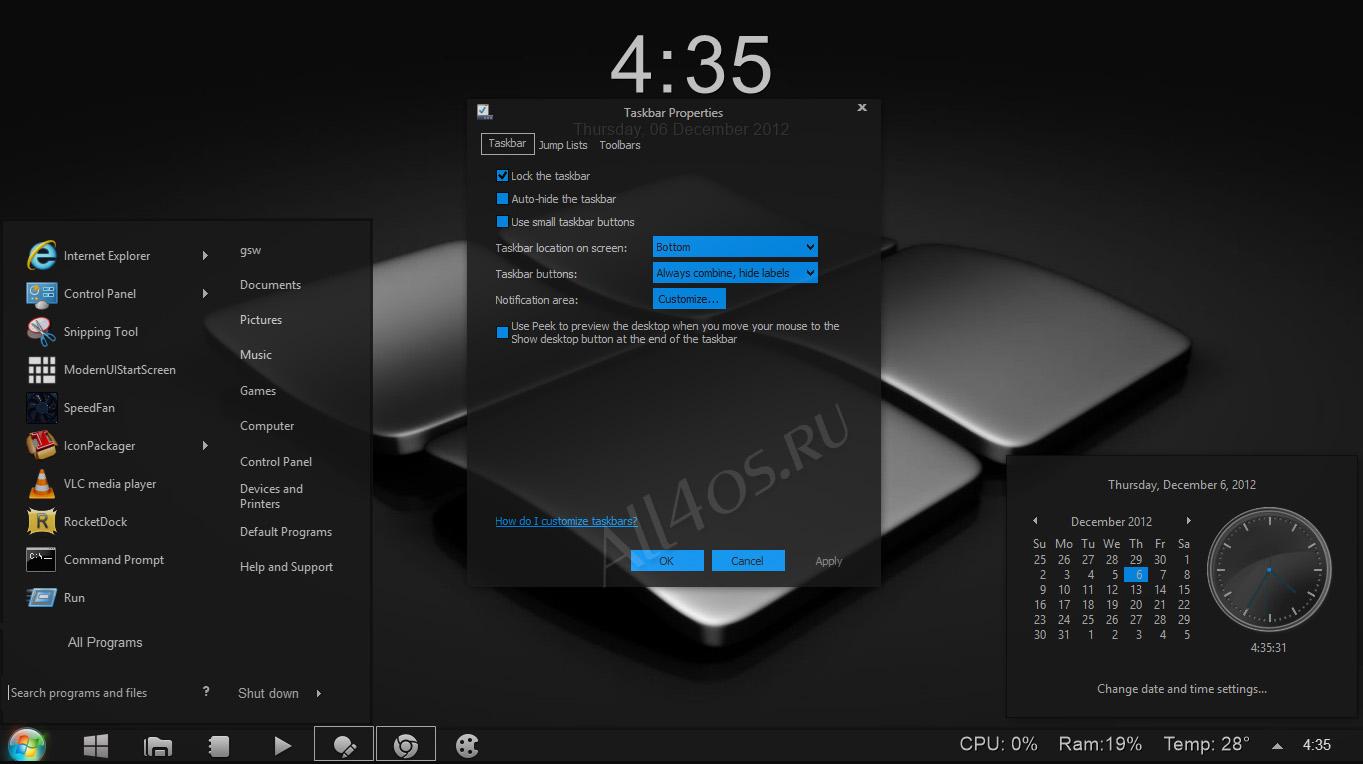1363x764 pixels.
Task: Click the notes scroll taskbar icon
Action: click(x=219, y=746)
